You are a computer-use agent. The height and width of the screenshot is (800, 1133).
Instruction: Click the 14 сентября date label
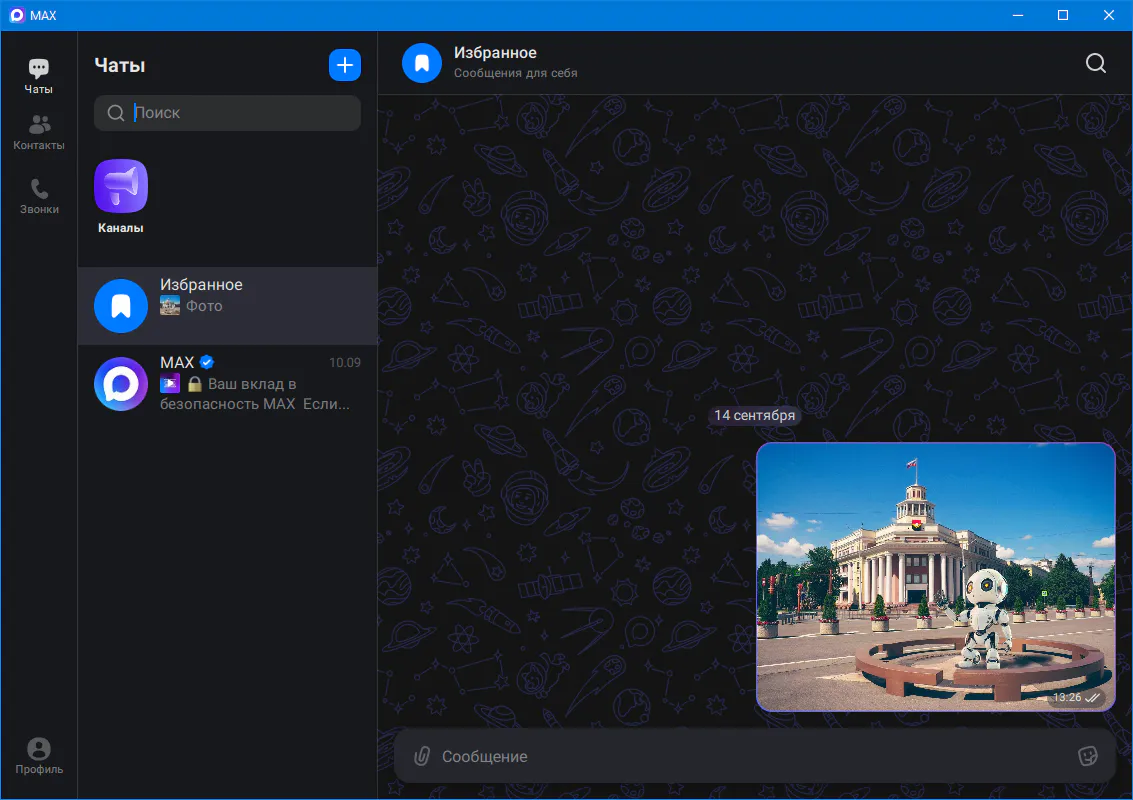pyautogui.click(x=754, y=415)
